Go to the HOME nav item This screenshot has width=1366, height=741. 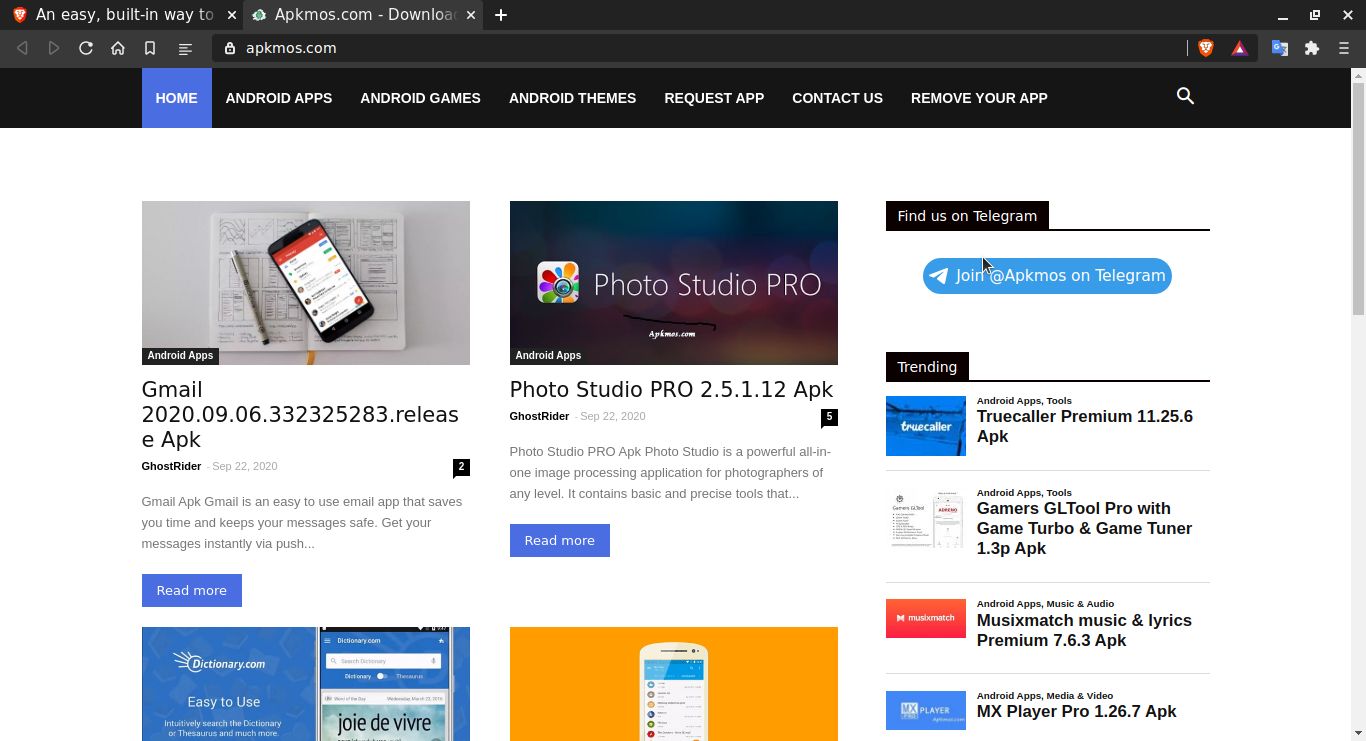point(177,98)
